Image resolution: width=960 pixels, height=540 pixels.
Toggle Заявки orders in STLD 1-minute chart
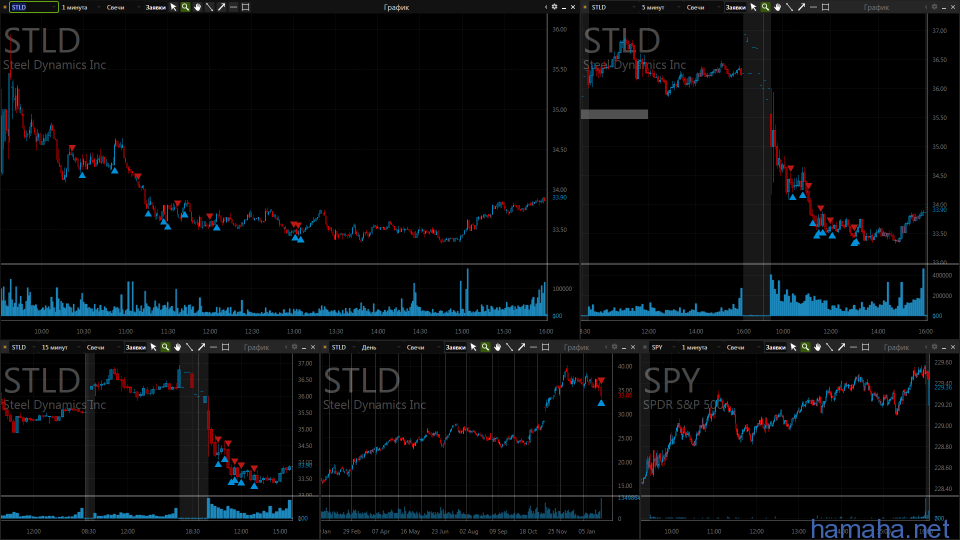click(x=156, y=7)
